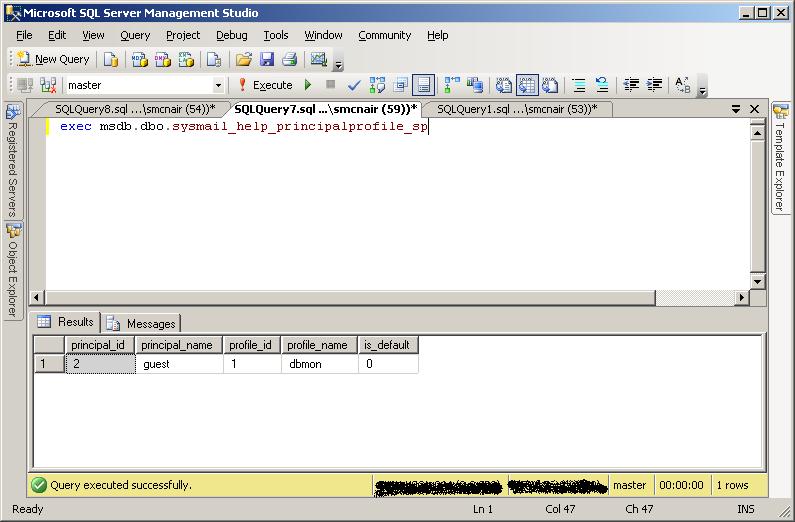Click the Connect icon left of Change Connection

[25, 85]
